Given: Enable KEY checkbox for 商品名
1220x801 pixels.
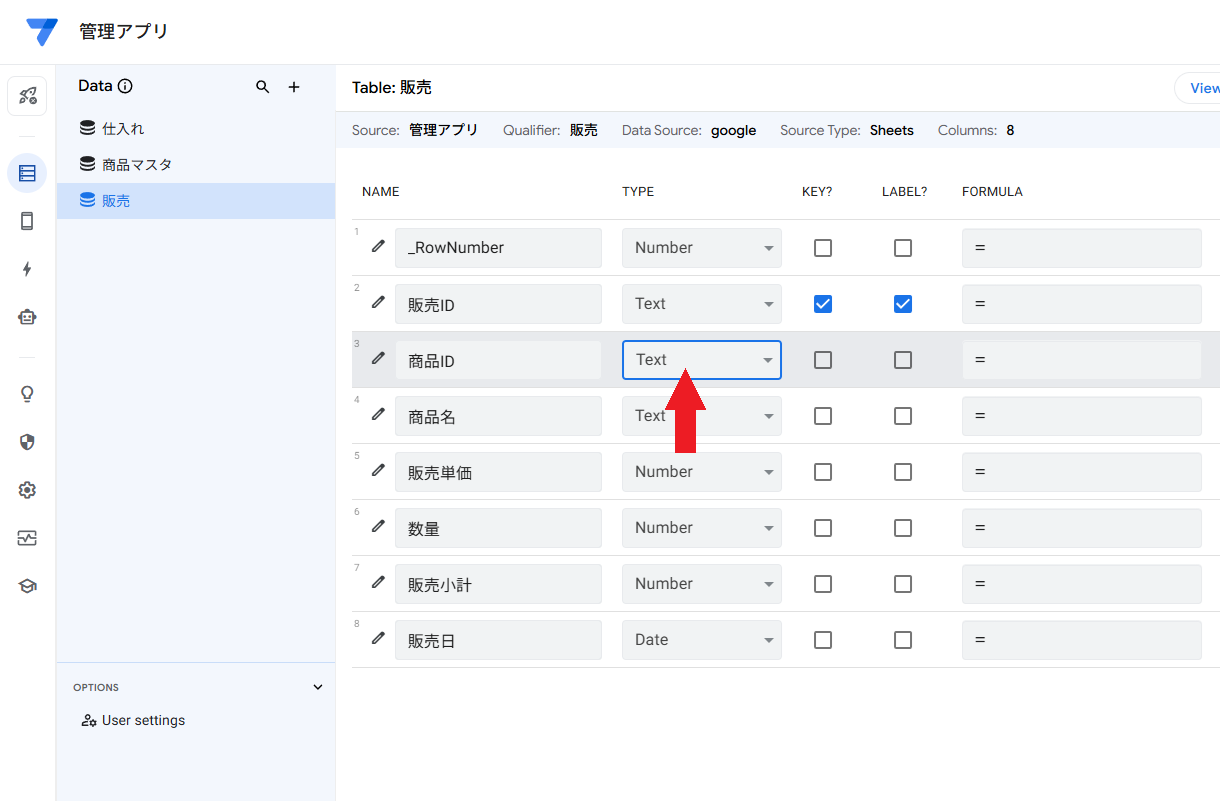Looking at the screenshot, I should click(823, 416).
